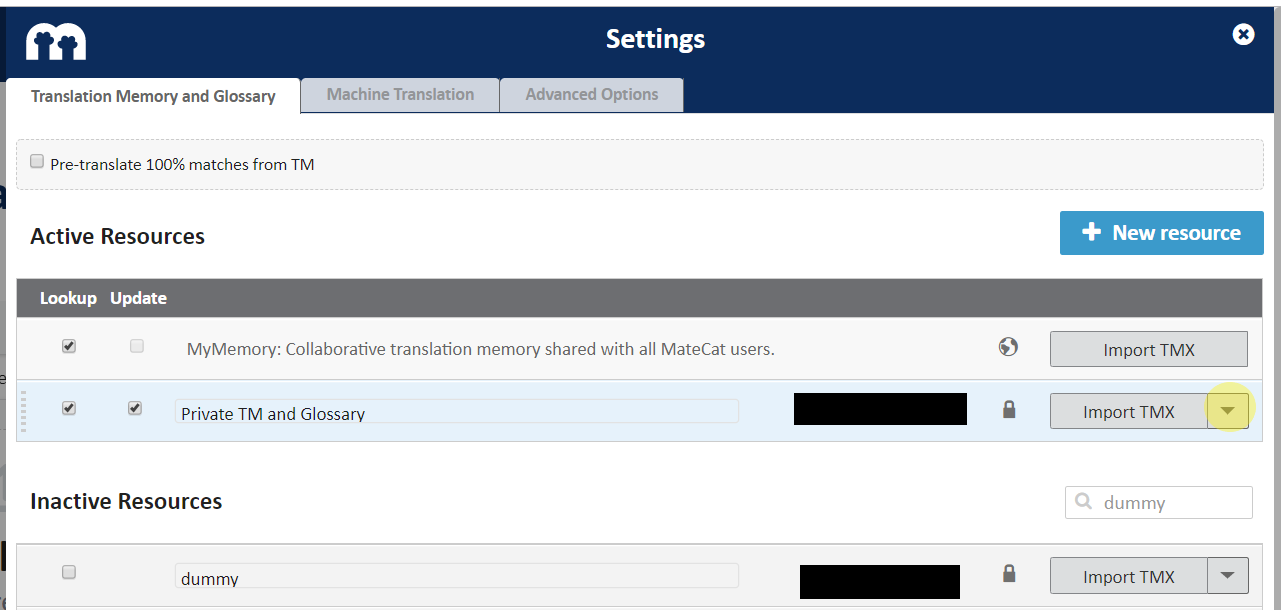The height and width of the screenshot is (610, 1281).
Task: Click the MateCat logo icon
Action: (x=56, y=41)
